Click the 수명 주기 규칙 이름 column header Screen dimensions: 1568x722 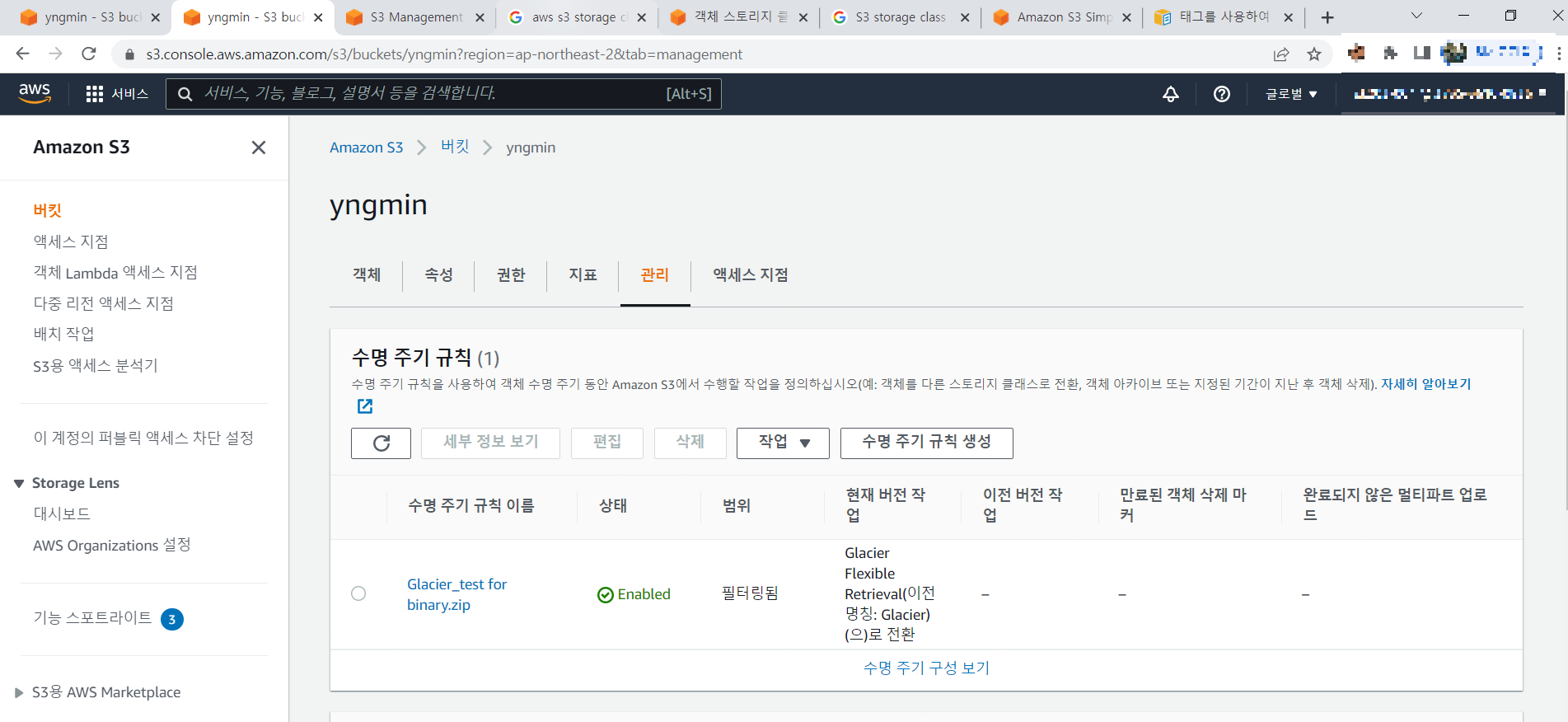point(471,505)
